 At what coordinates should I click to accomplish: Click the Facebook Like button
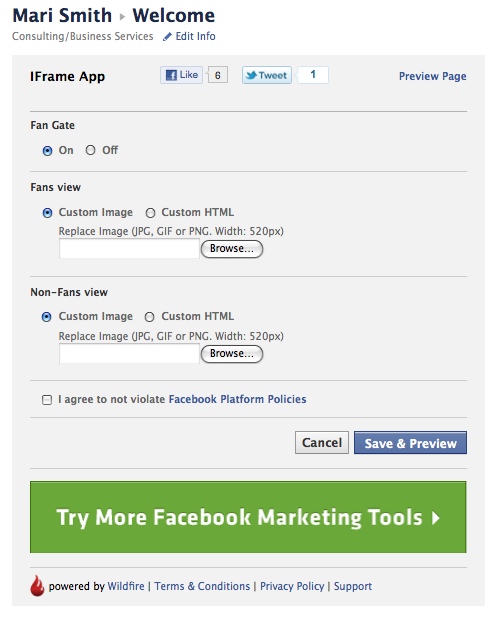pos(181,75)
